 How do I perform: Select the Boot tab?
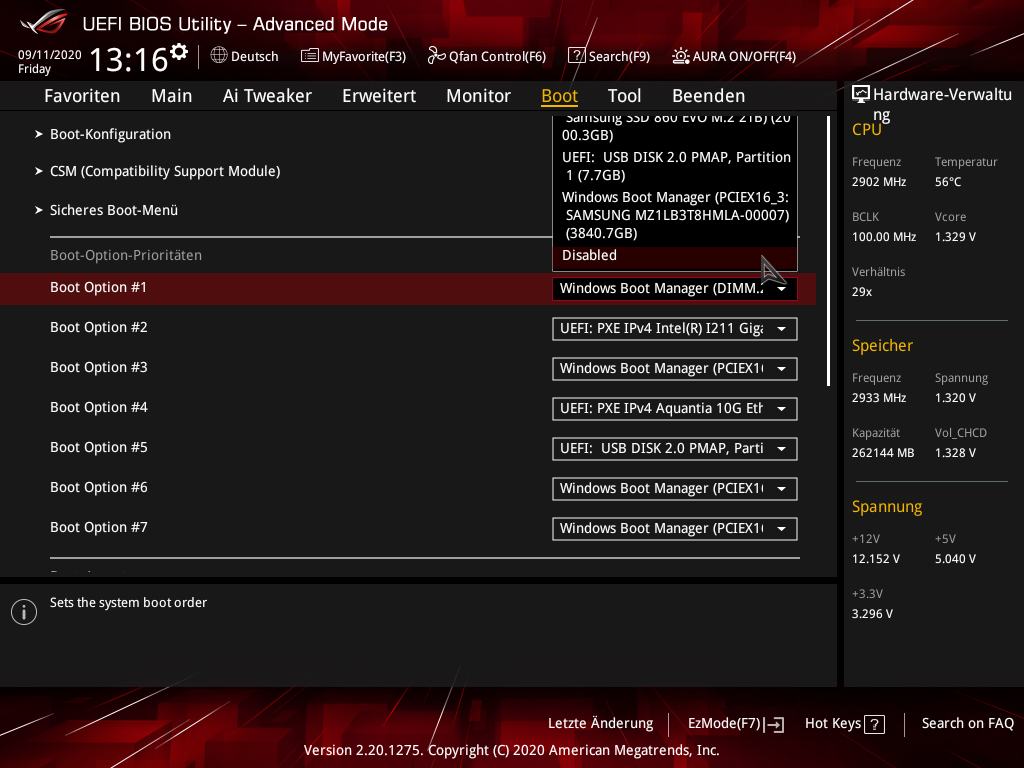(x=560, y=96)
